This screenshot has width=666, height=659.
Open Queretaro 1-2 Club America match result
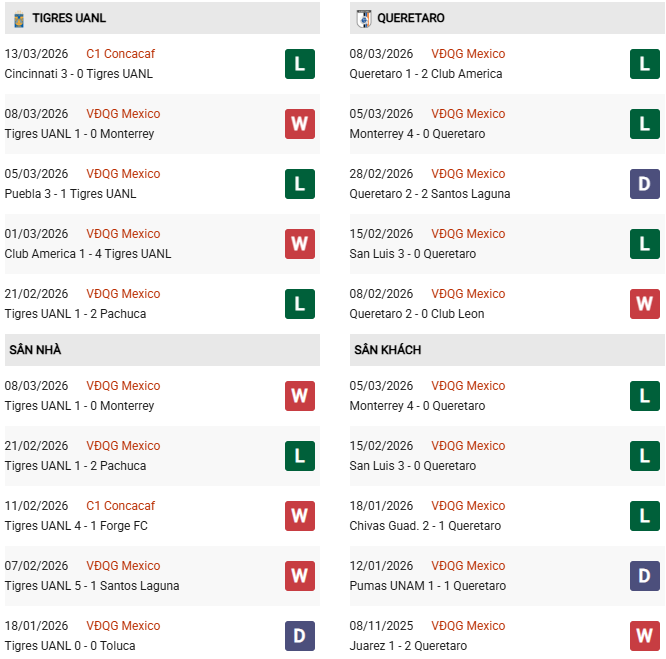(x=426, y=74)
